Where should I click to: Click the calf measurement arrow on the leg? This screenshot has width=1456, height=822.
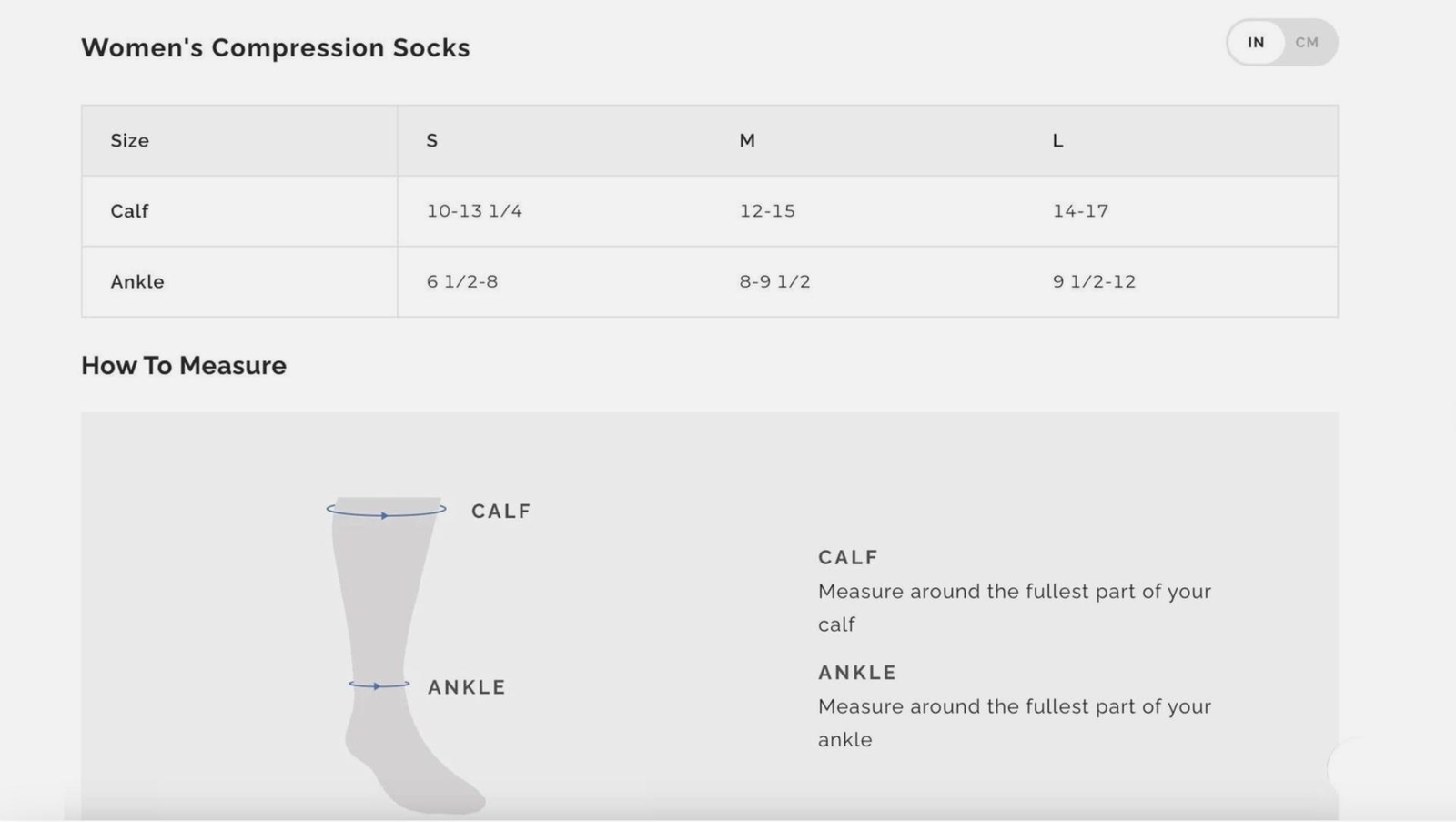[x=386, y=512]
